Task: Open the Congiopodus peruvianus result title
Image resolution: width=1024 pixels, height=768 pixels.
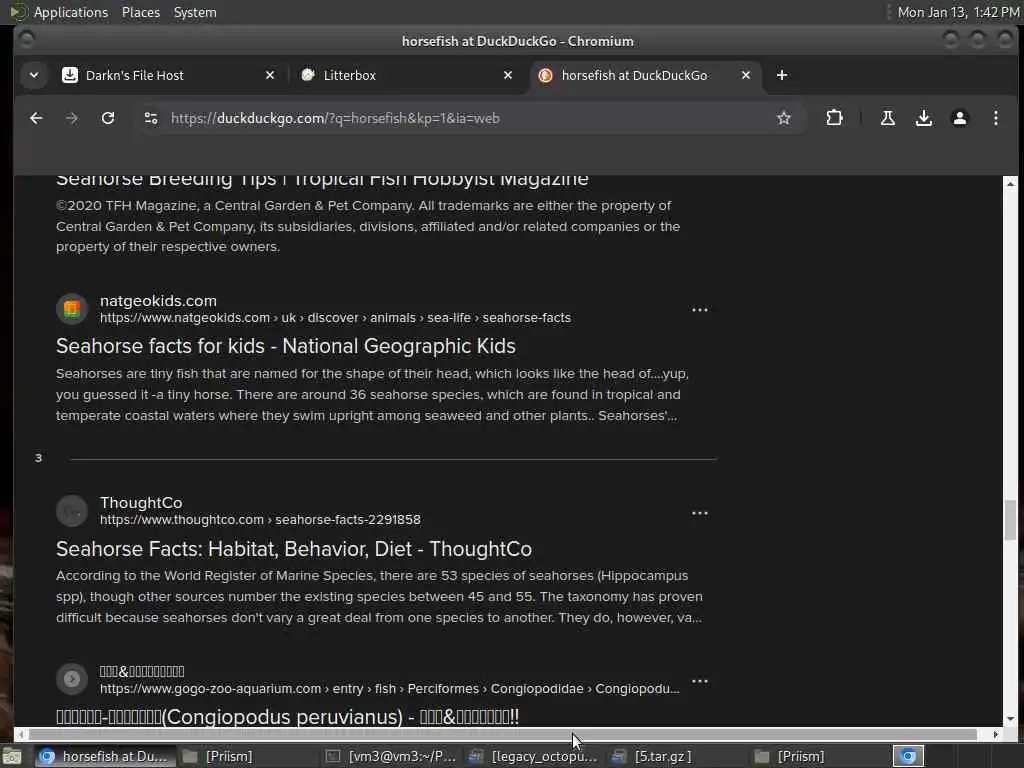Action: click(287, 716)
